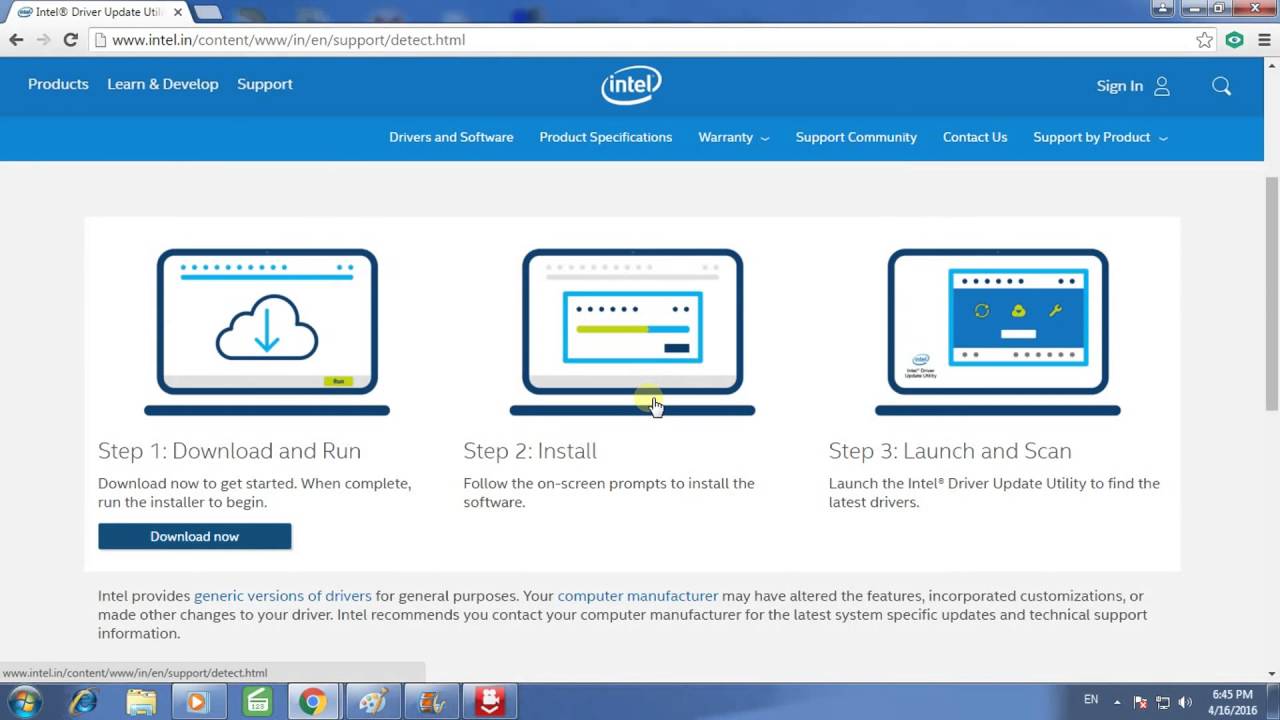Bookmark page with star icon

[1204, 40]
